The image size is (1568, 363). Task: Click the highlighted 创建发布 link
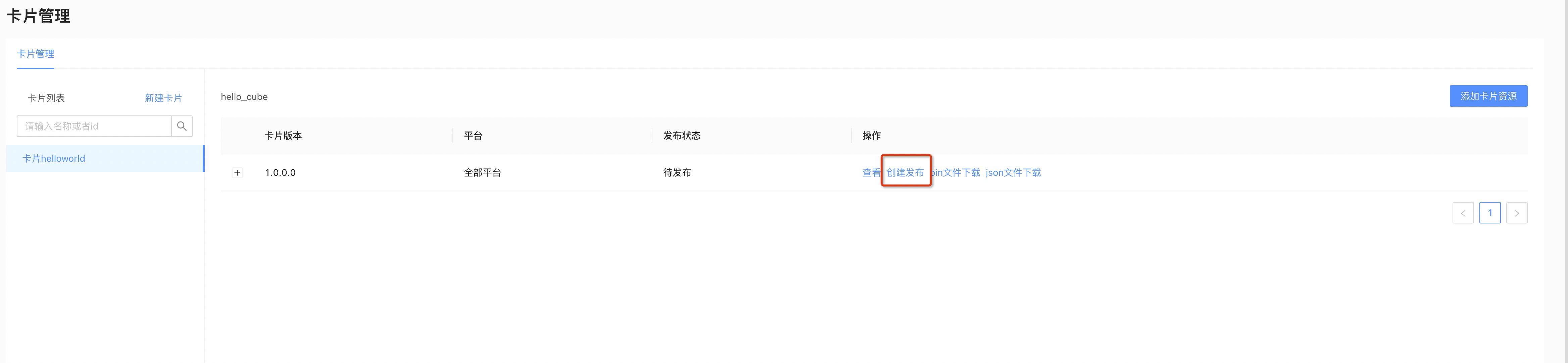[x=905, y=173]
